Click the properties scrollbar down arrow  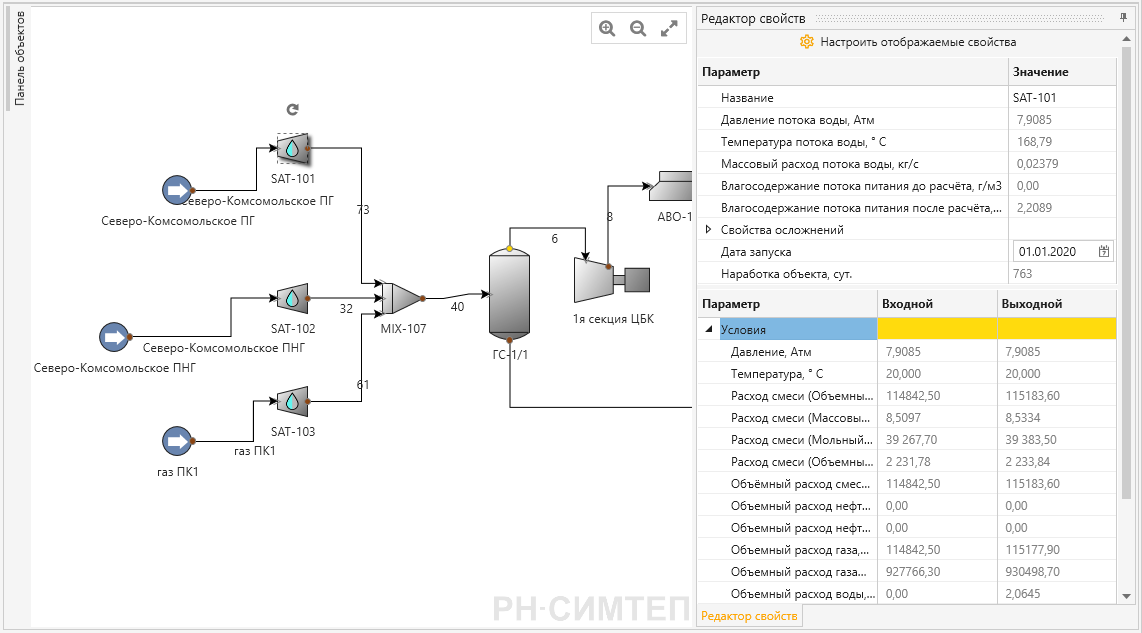coord(1127,596)
